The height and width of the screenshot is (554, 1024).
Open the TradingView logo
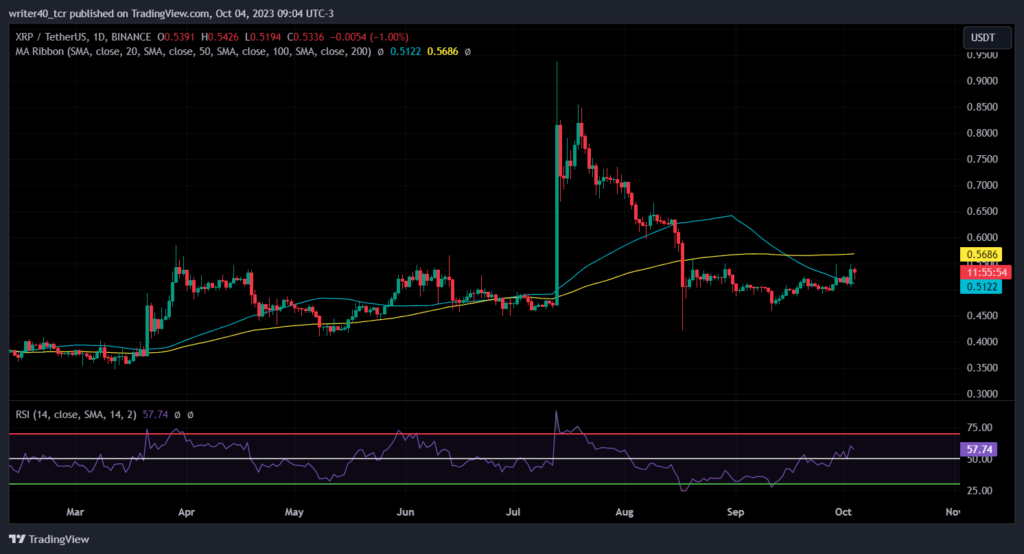click(50, 539)
